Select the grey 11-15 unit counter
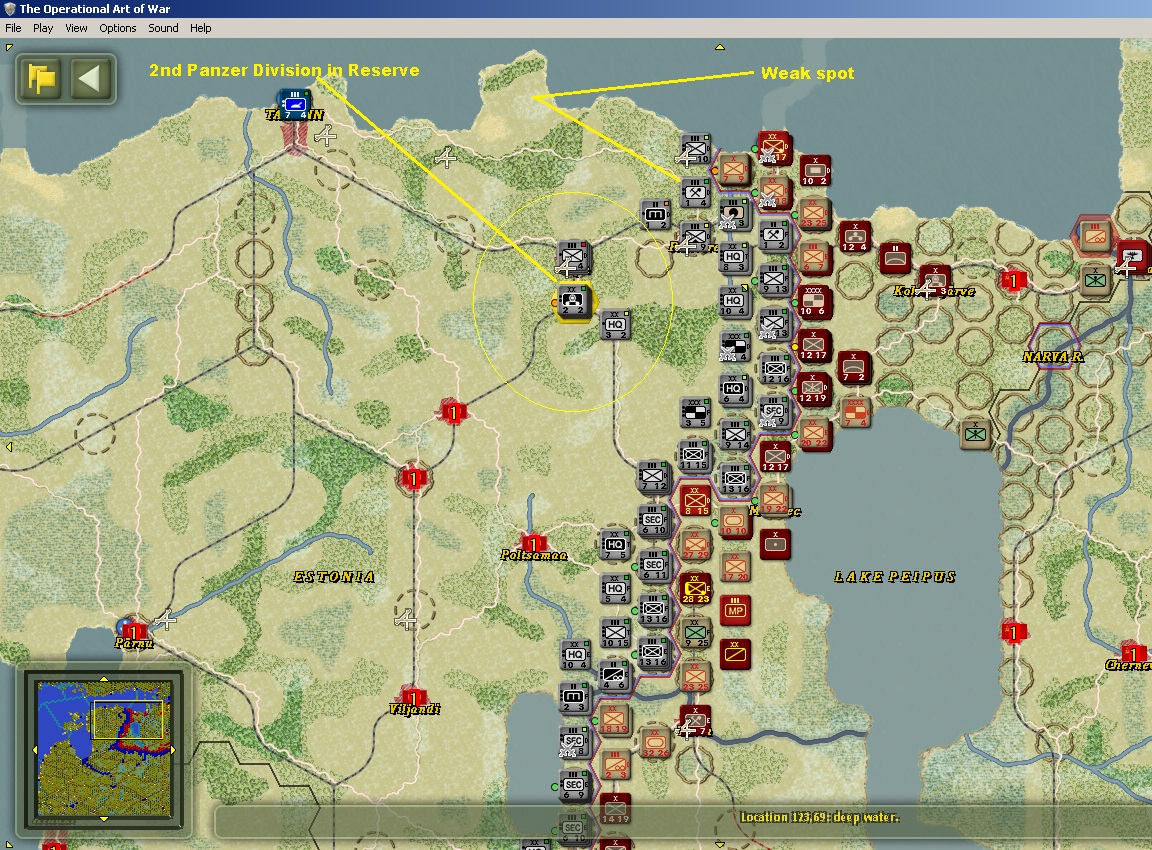 pos(693,455)
